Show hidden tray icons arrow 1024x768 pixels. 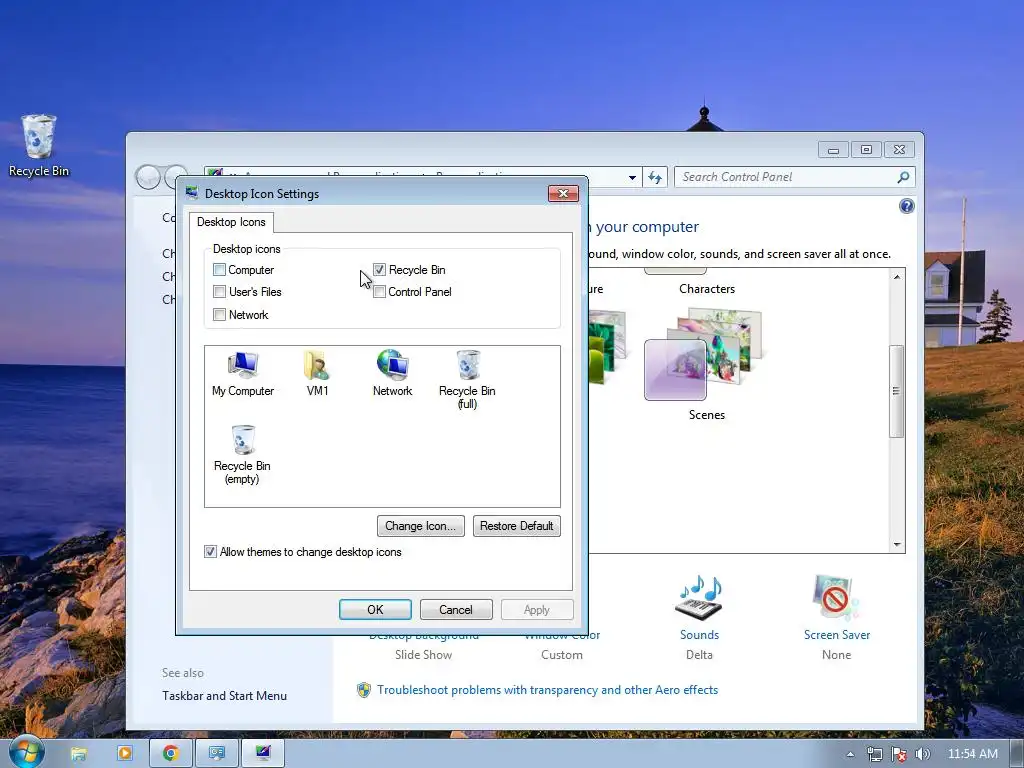(x=850, y=754)
